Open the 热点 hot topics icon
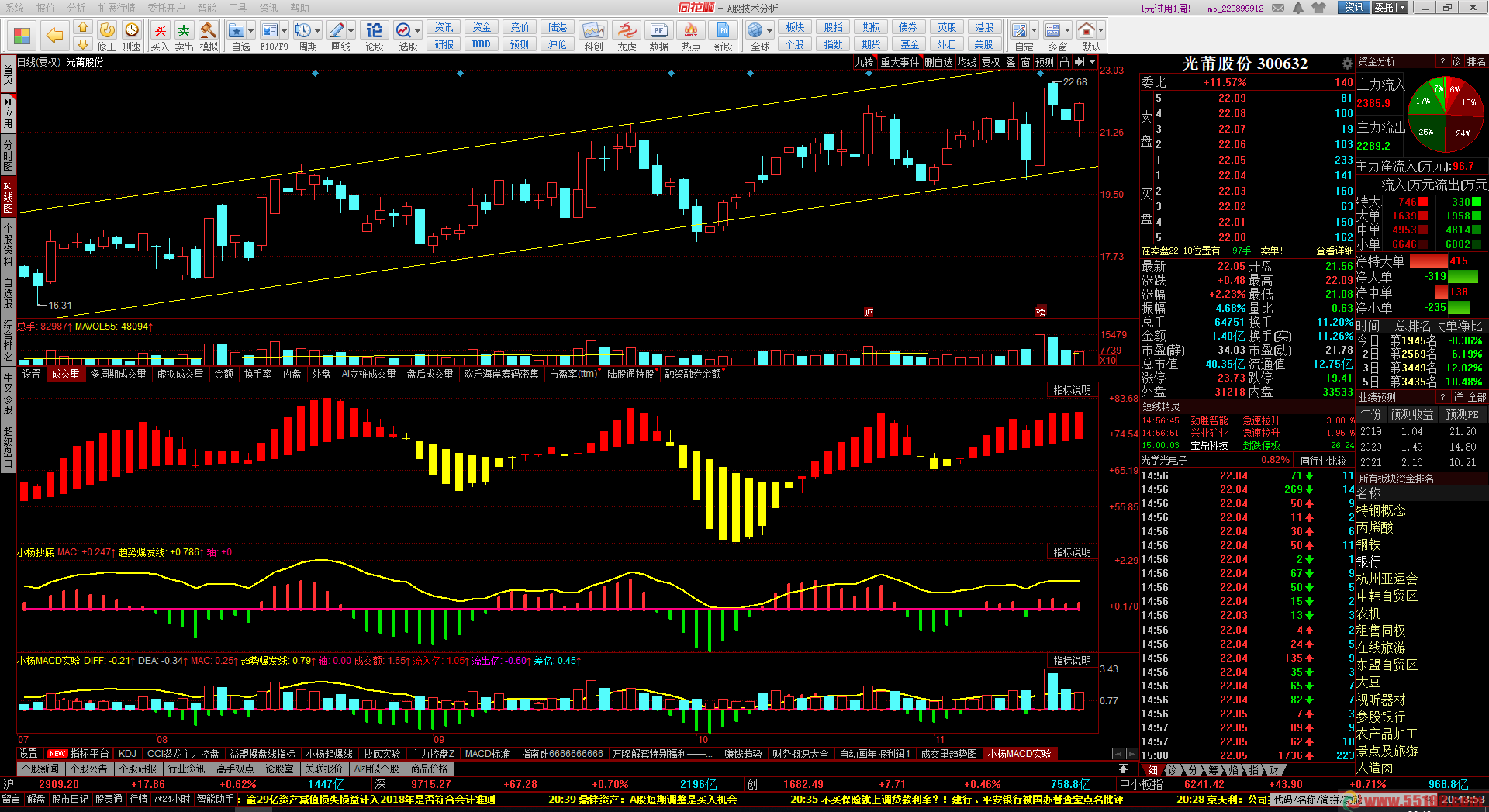Image resolution: width=1489 pixels, height=812 pixels. 690,30
